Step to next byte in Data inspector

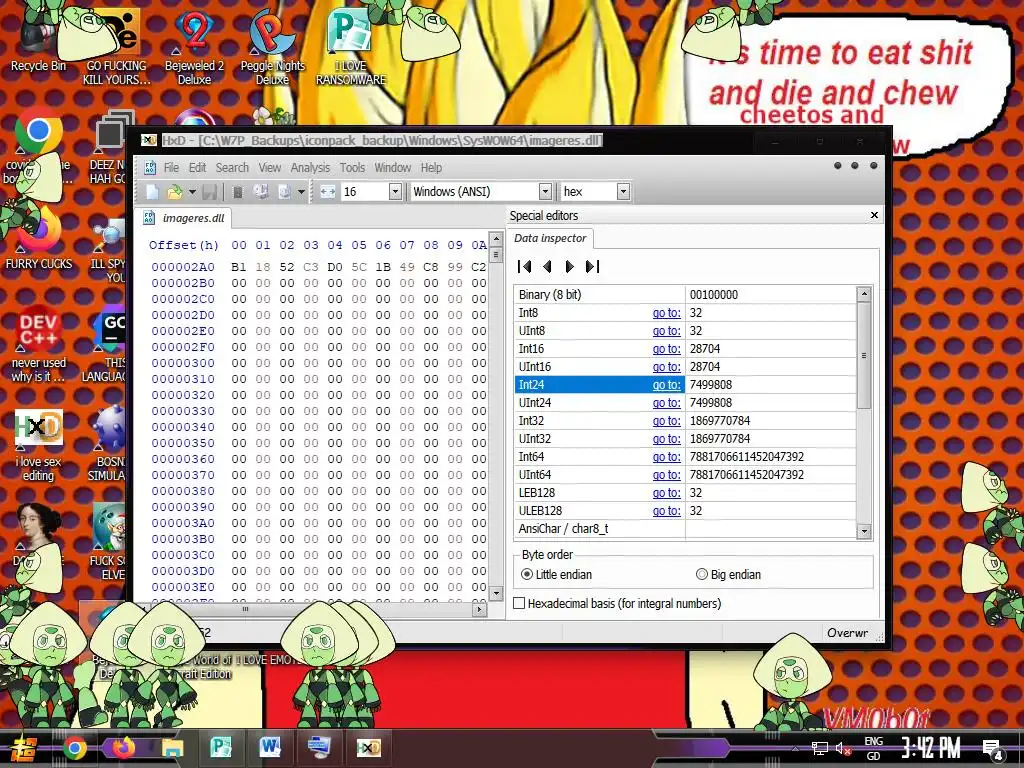coord(569,266)
